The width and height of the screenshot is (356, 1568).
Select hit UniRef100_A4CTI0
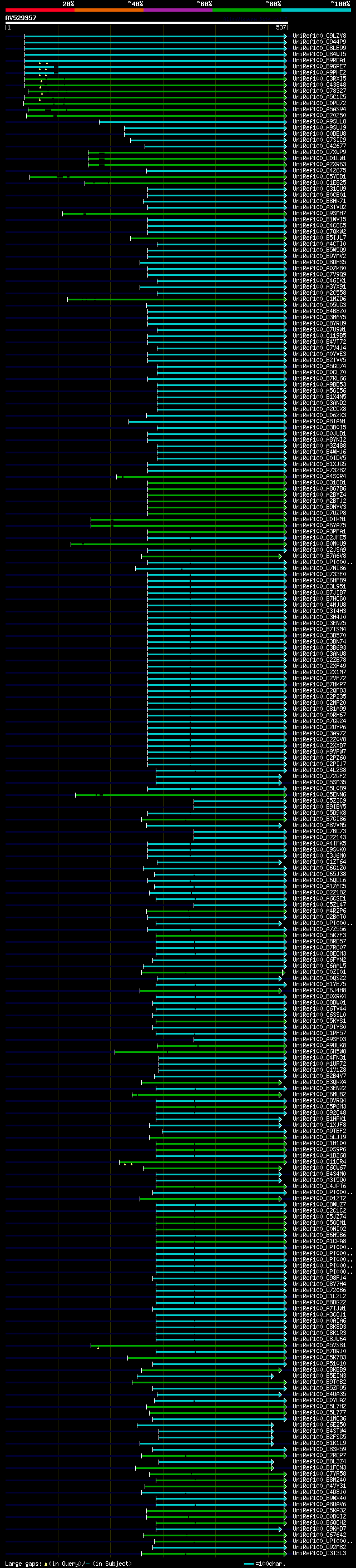319,244
